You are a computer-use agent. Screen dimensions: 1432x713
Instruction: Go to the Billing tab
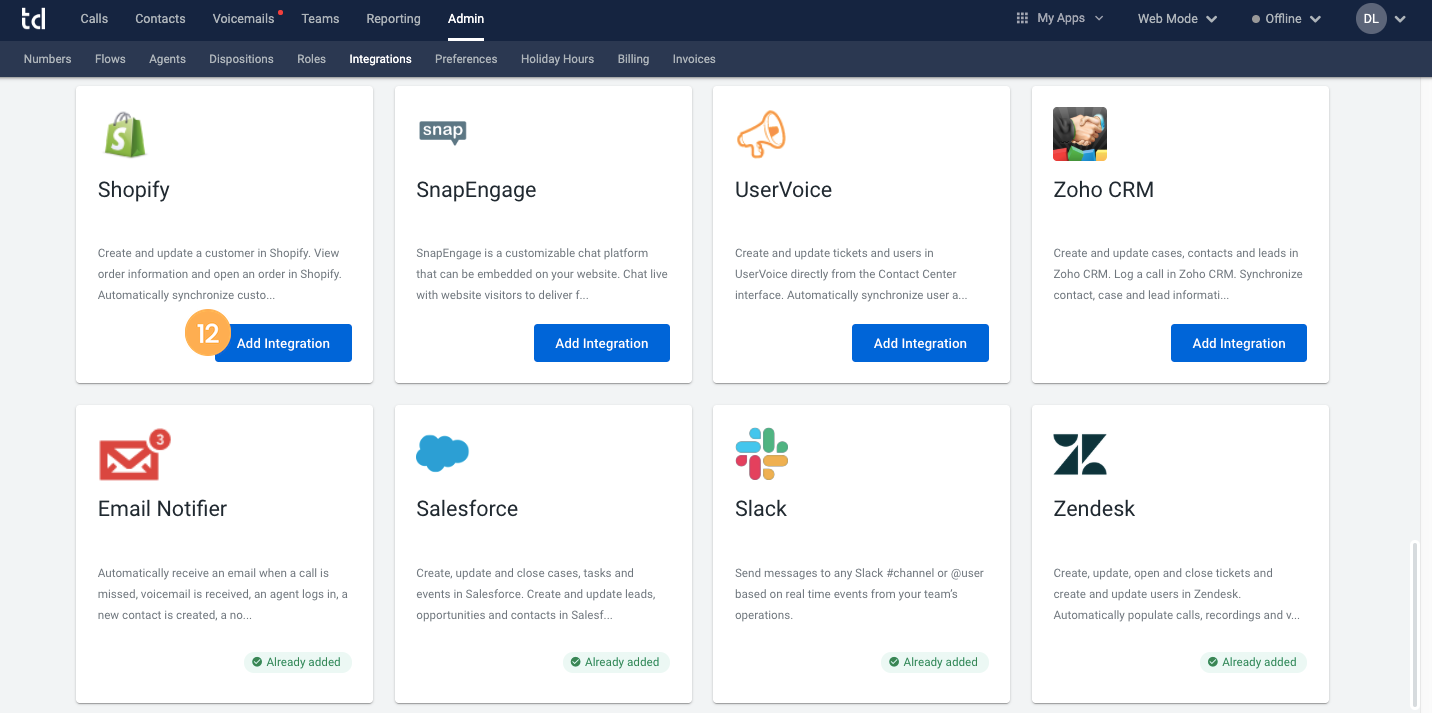click(x=633, y=59)
